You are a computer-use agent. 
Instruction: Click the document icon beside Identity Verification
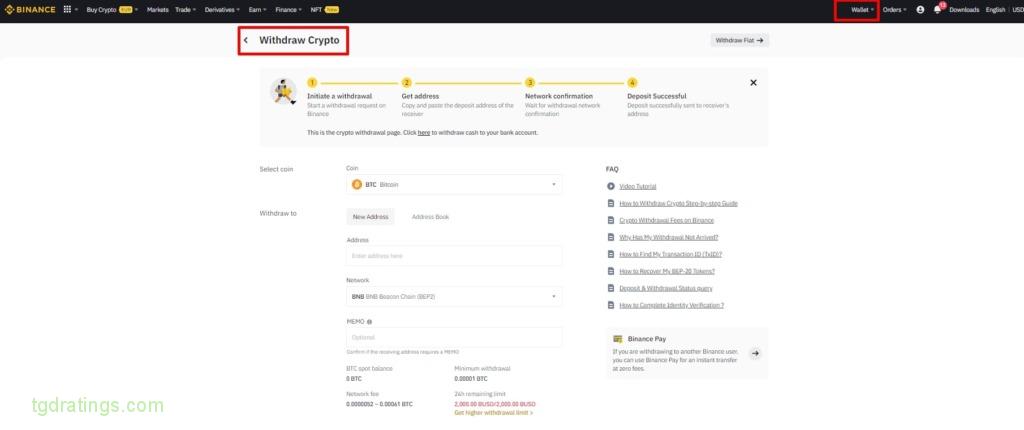611,305
